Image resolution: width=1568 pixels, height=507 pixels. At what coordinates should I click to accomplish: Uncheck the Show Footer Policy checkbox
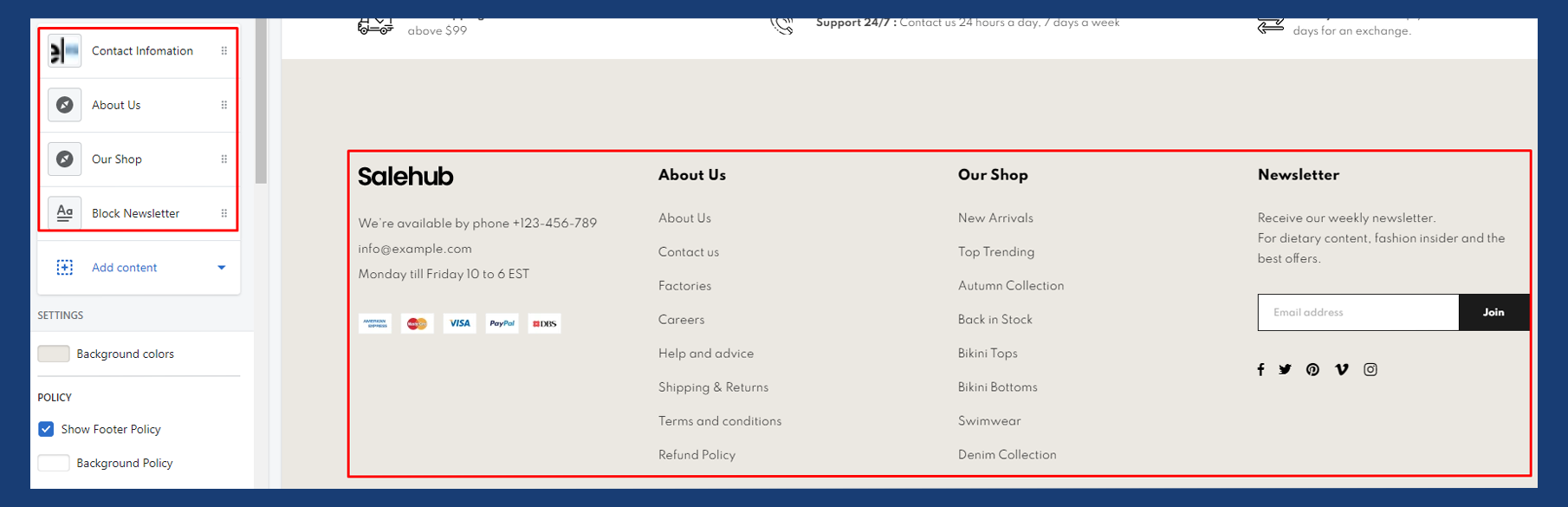coord(47,429)
